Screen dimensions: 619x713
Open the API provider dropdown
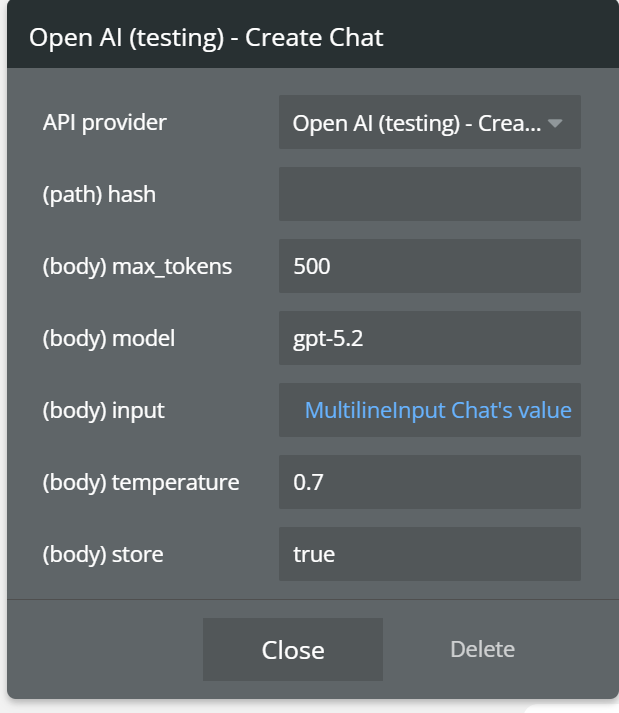416,123
